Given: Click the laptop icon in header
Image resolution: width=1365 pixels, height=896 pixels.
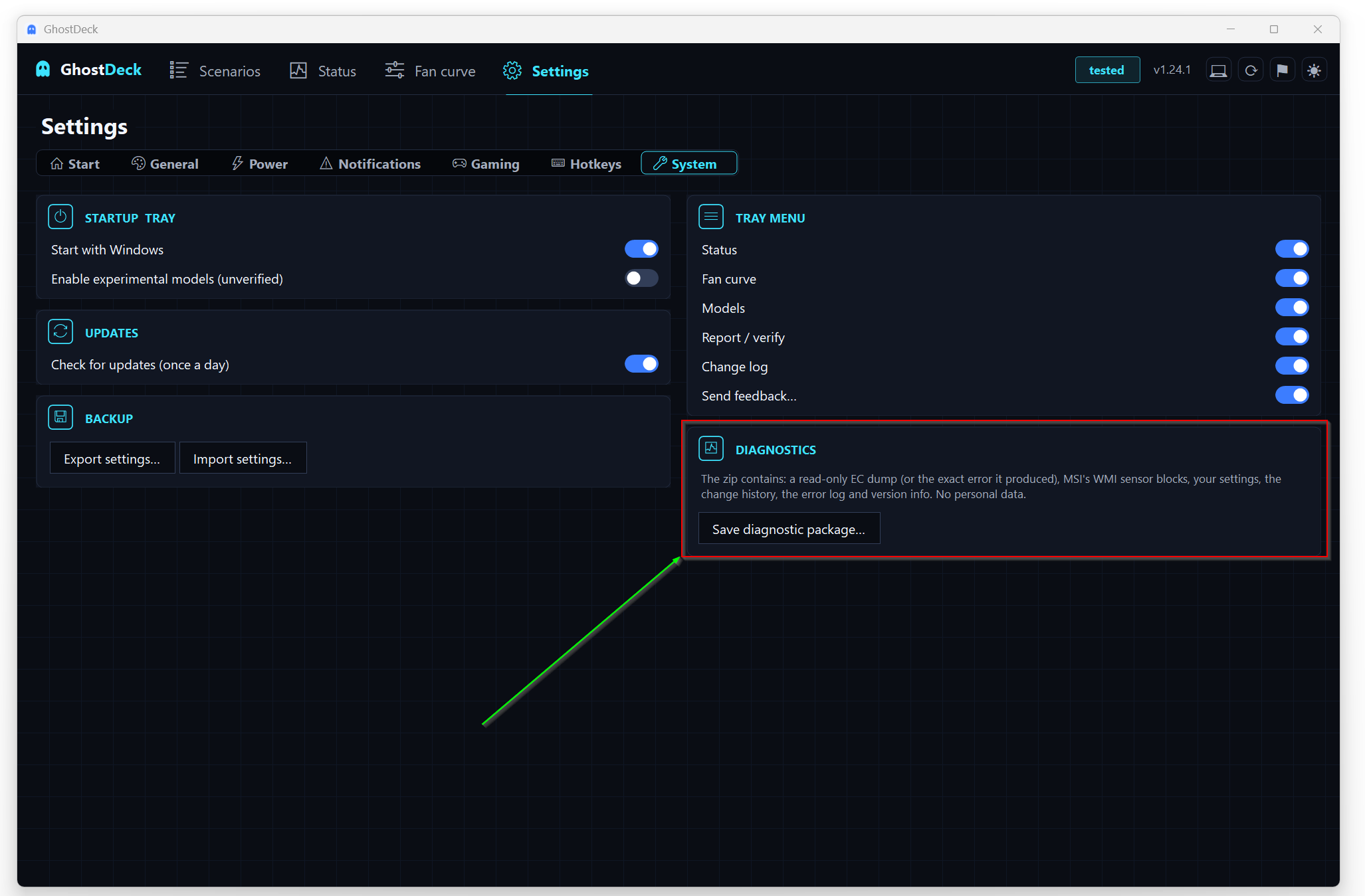Looking at the screenshot, I should click(x=1218, y=70).
